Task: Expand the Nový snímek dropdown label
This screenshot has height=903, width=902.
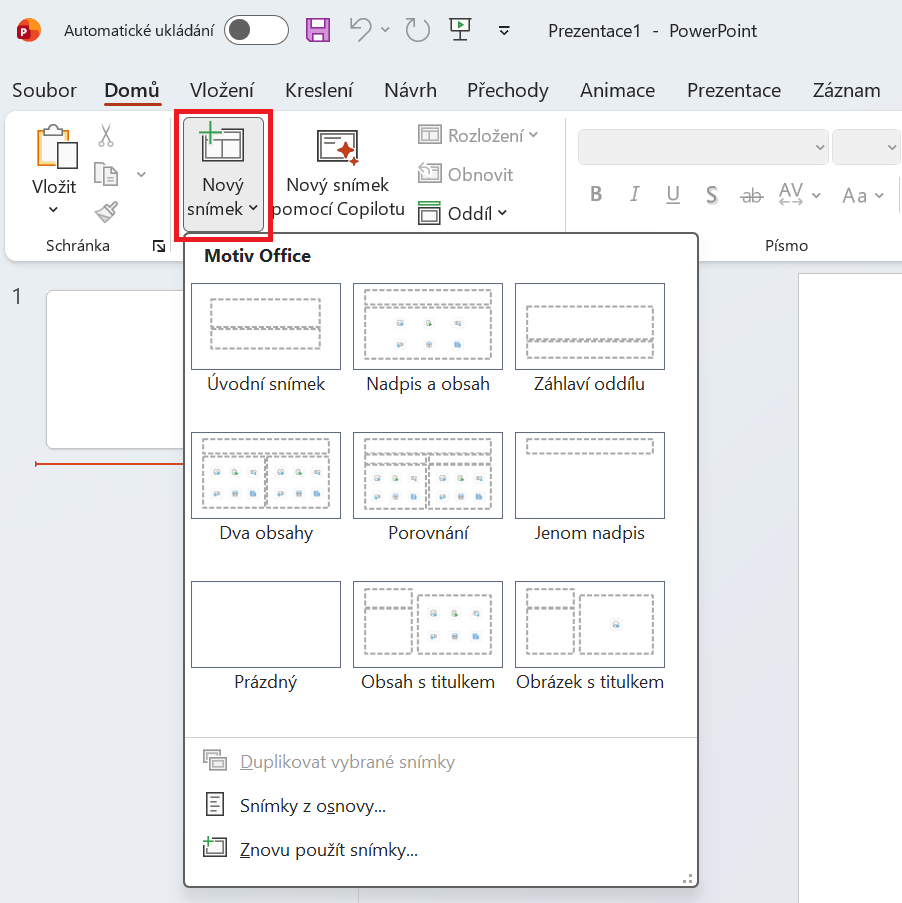Action: [222, 197]
